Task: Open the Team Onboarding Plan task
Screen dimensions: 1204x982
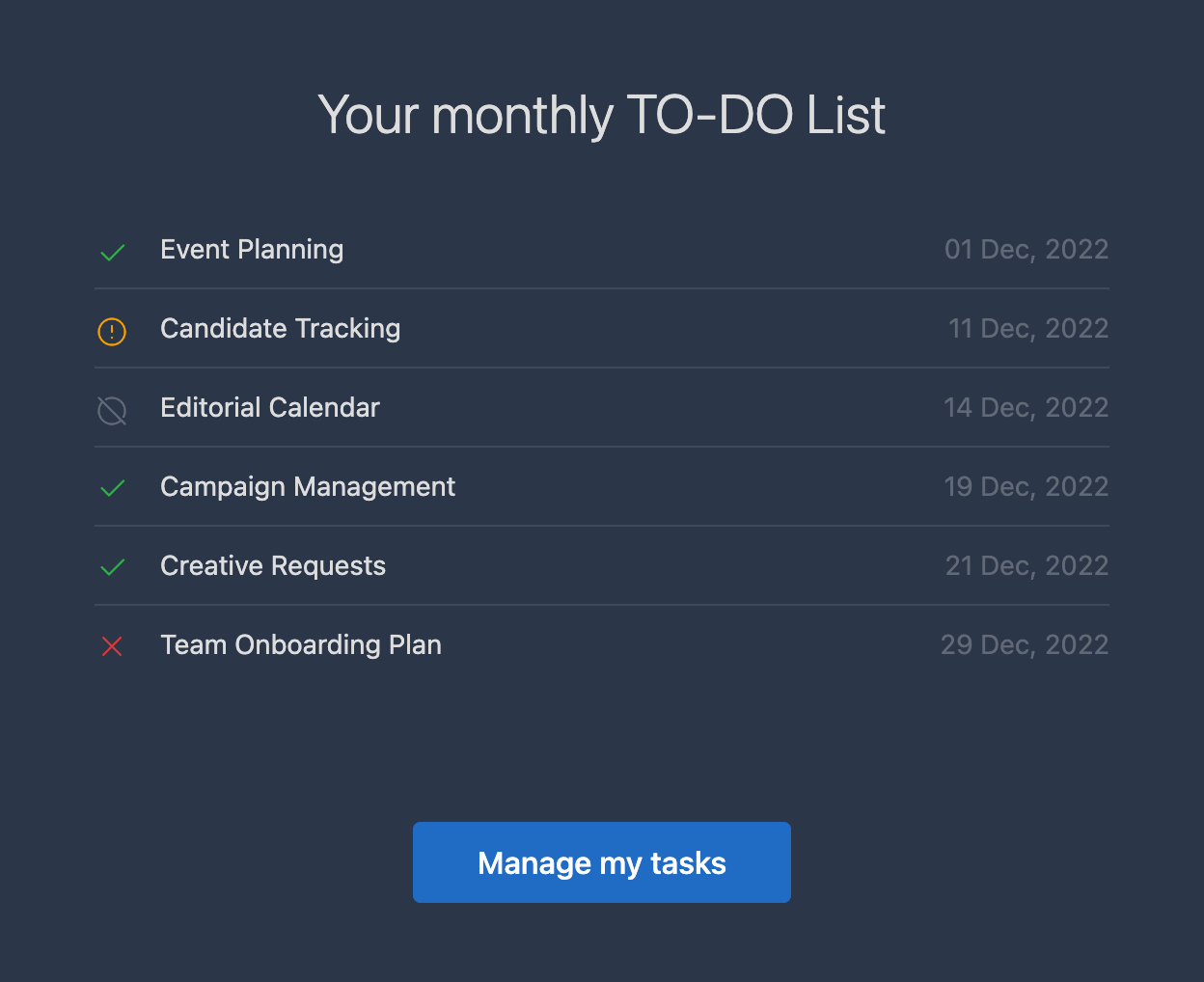Action: pyautogui.click(x=301, y=644)
